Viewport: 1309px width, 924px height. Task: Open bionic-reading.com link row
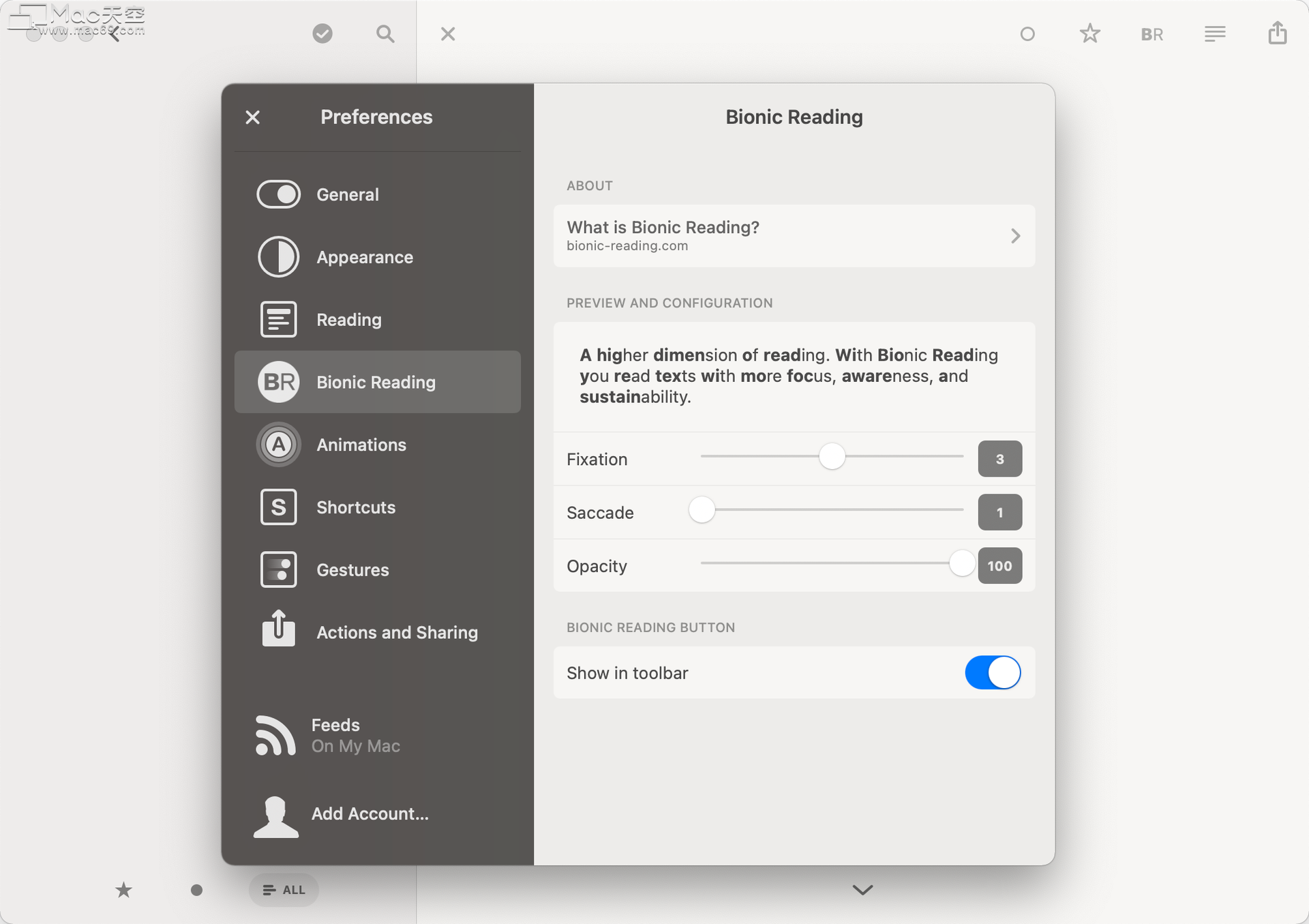point(794,236)
